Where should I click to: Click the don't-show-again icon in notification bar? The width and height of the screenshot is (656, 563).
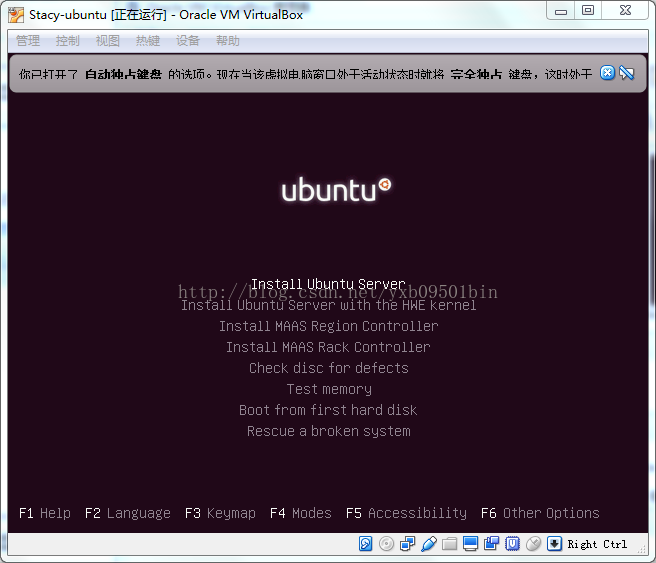(x=626, y=73)
